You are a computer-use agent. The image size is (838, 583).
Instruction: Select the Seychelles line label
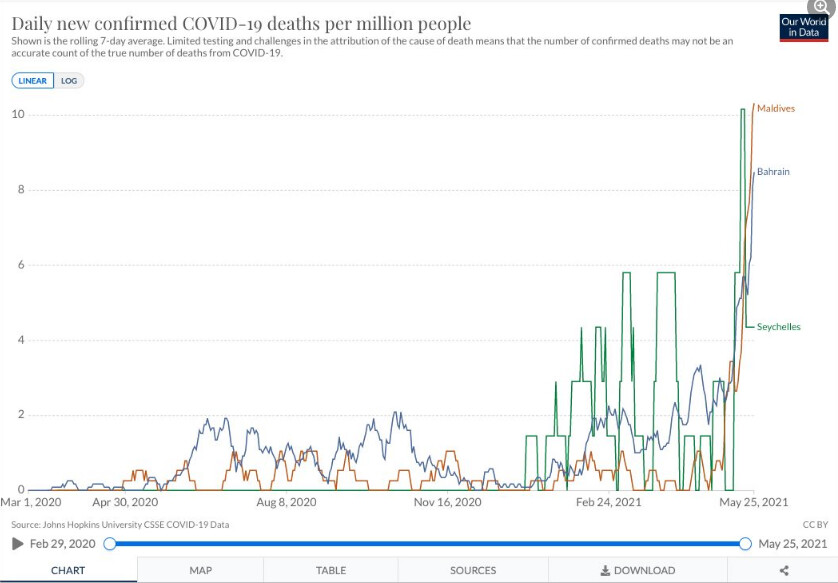778,327
